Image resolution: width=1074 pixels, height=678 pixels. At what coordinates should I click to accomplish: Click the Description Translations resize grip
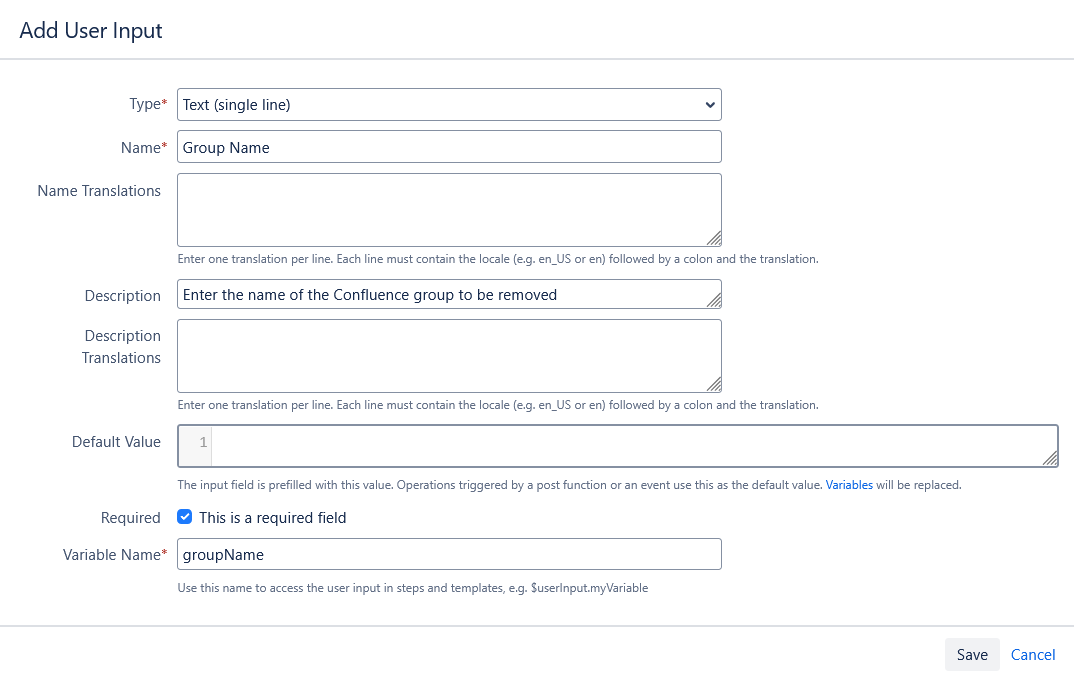coord(714,385)
